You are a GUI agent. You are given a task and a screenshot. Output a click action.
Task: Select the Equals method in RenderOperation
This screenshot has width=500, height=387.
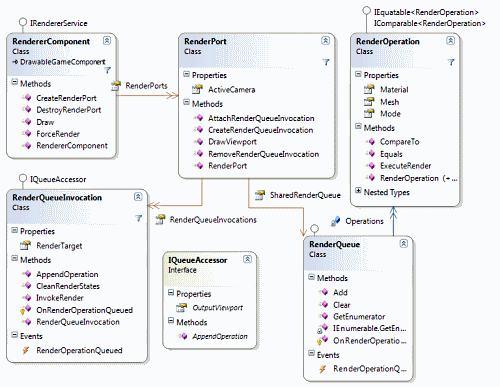[x=391, y=154]
